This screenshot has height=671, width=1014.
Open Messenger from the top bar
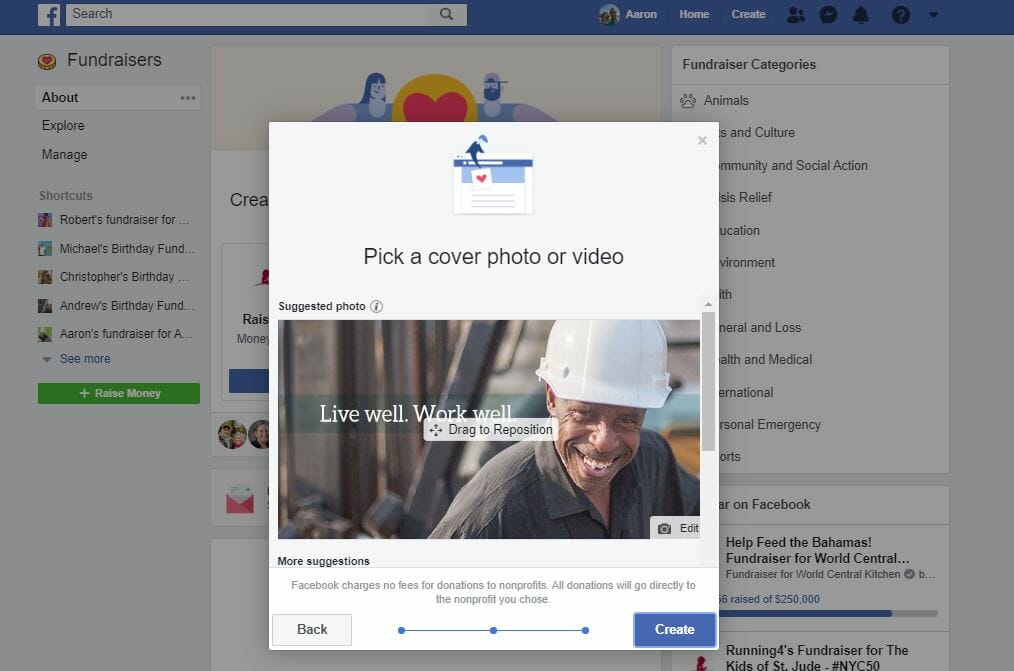coord(828,14)
